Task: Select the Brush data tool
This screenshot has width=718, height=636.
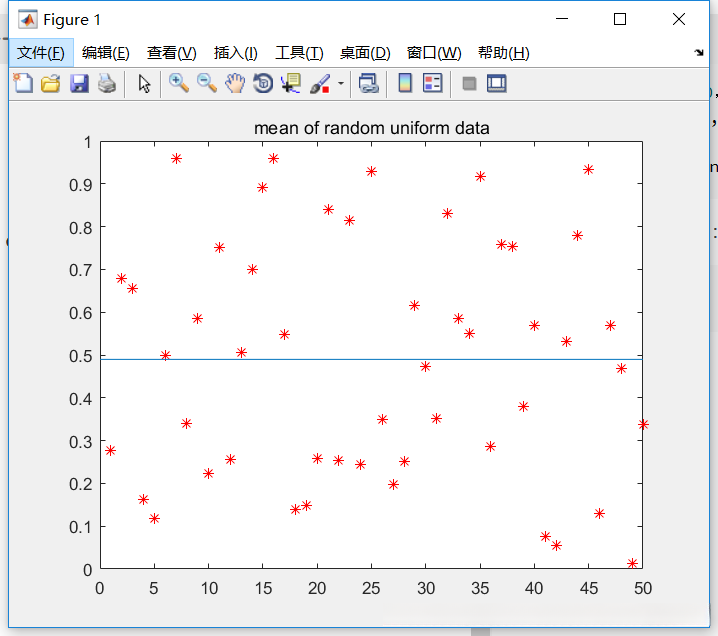Action: pos(320,84)
